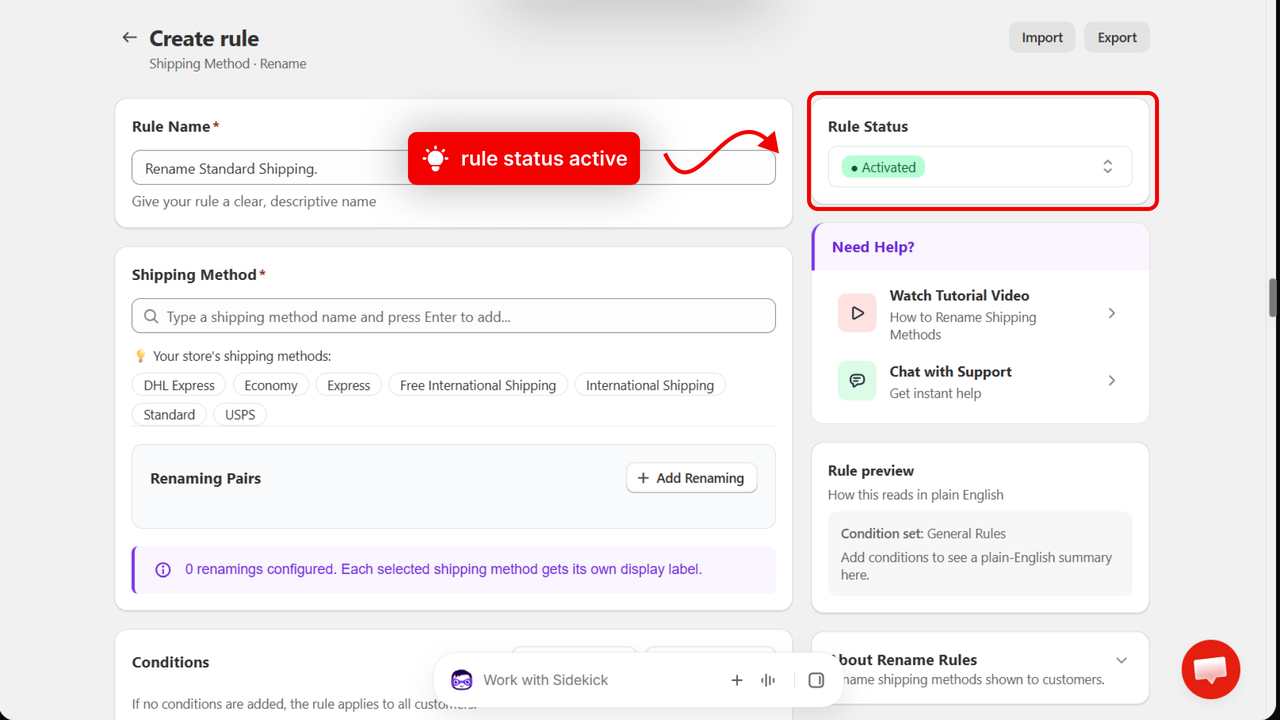Expand the About Rename Rules section
1280x720 pixels.
pyautogui.click(x=1121, y=660)
